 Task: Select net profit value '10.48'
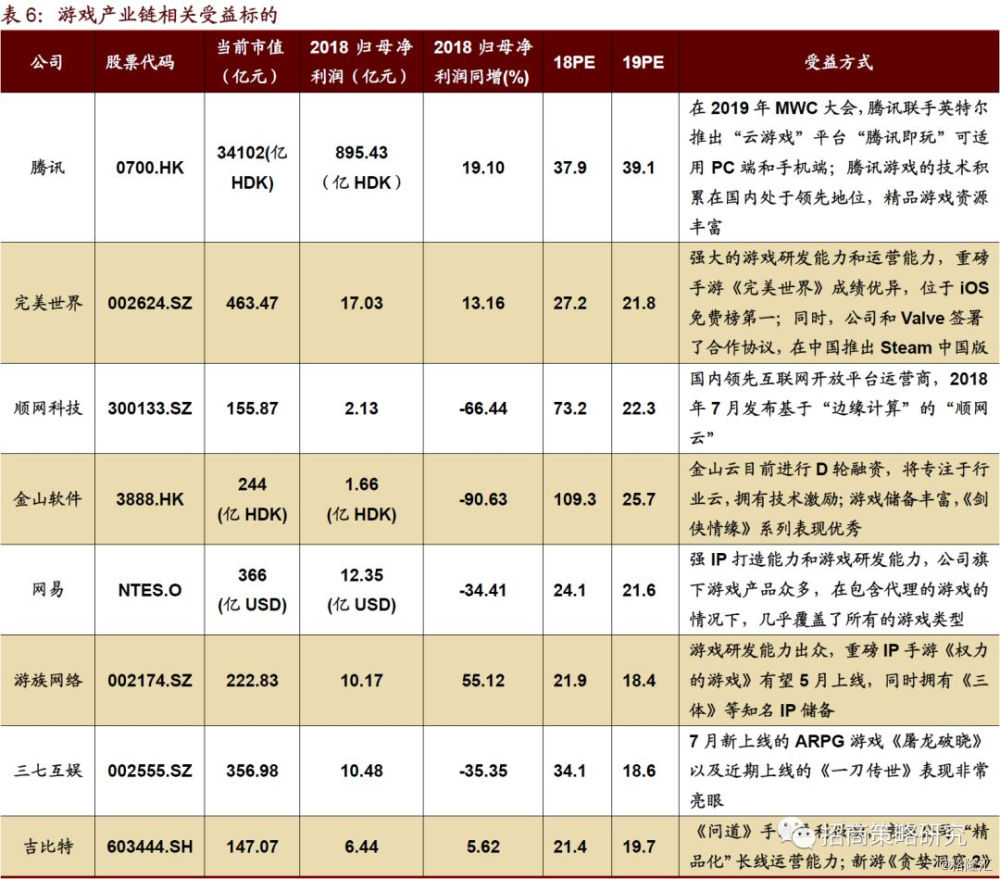[362, 771]
